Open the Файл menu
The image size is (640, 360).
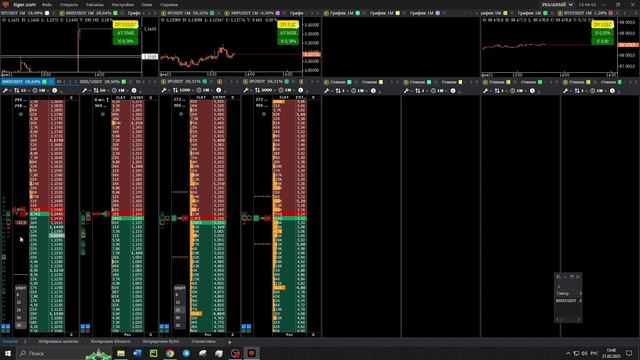47,5
